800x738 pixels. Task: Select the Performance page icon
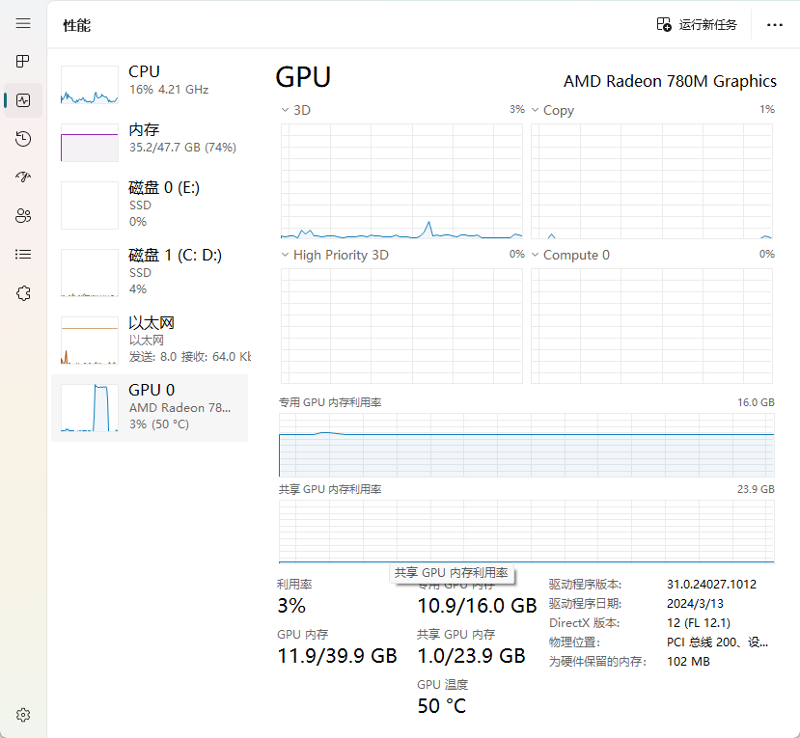pos(23,100)
